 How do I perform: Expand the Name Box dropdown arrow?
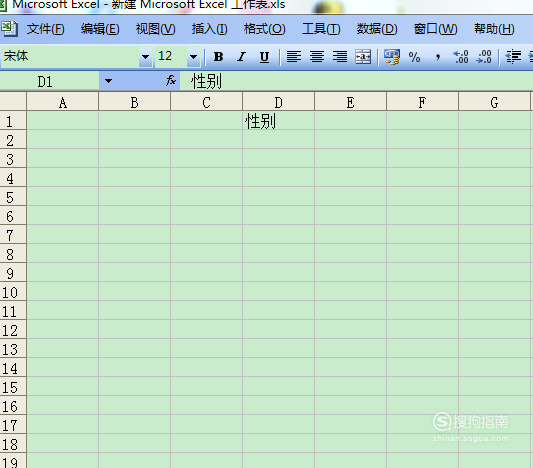coord(108,81)
